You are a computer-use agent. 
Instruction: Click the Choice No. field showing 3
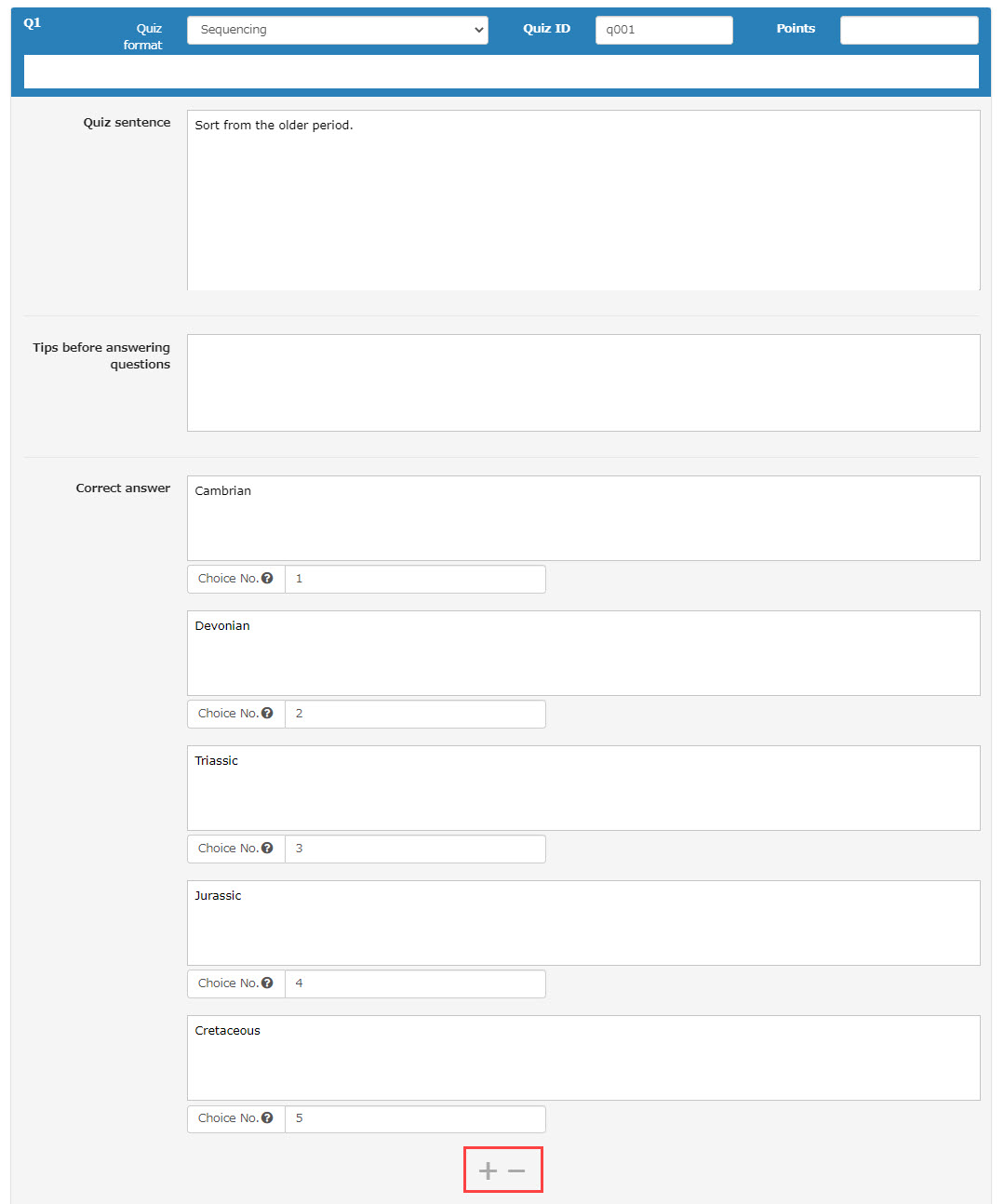pyautogui.click(x=415, y=849)
